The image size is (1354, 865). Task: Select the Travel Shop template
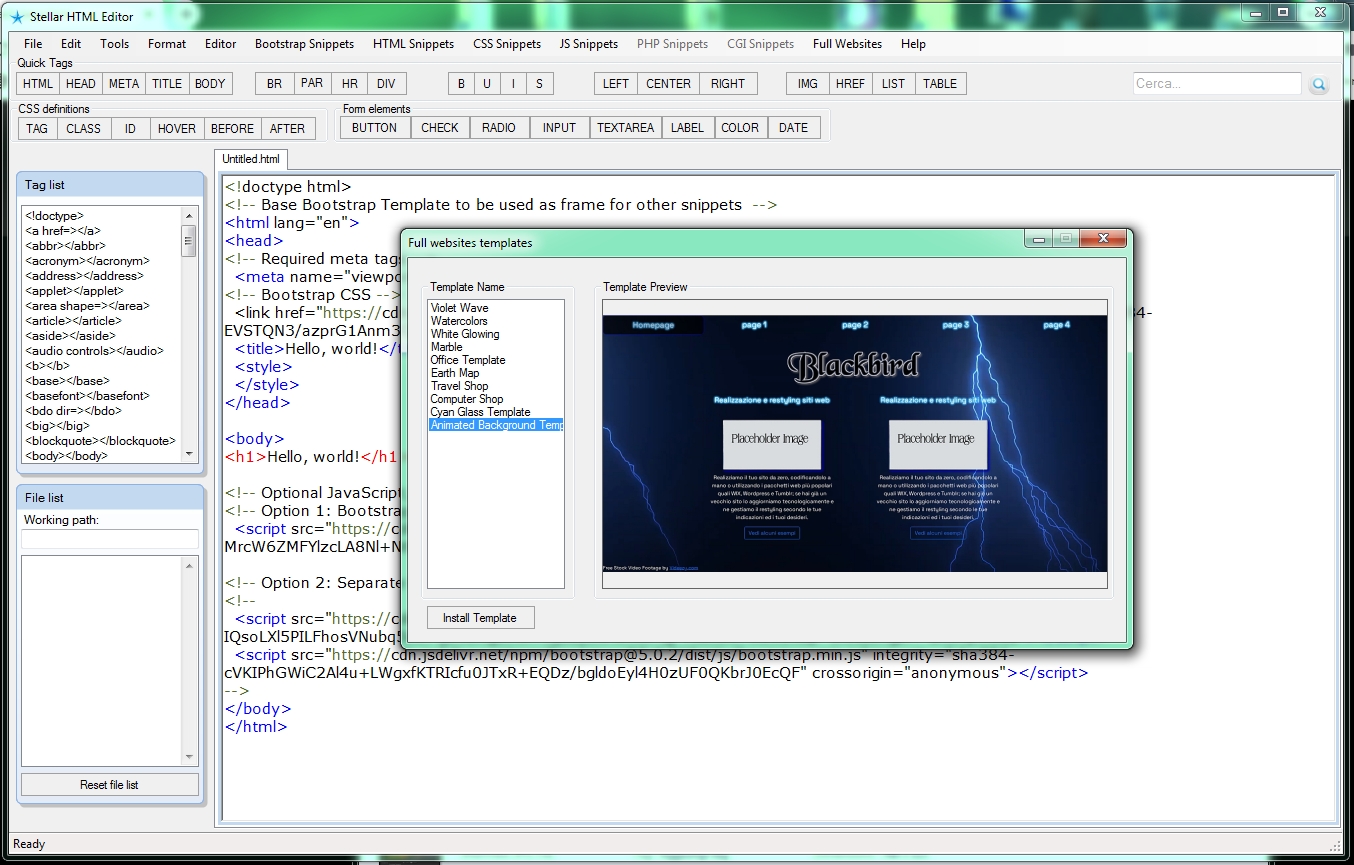(x=460, y=386)
